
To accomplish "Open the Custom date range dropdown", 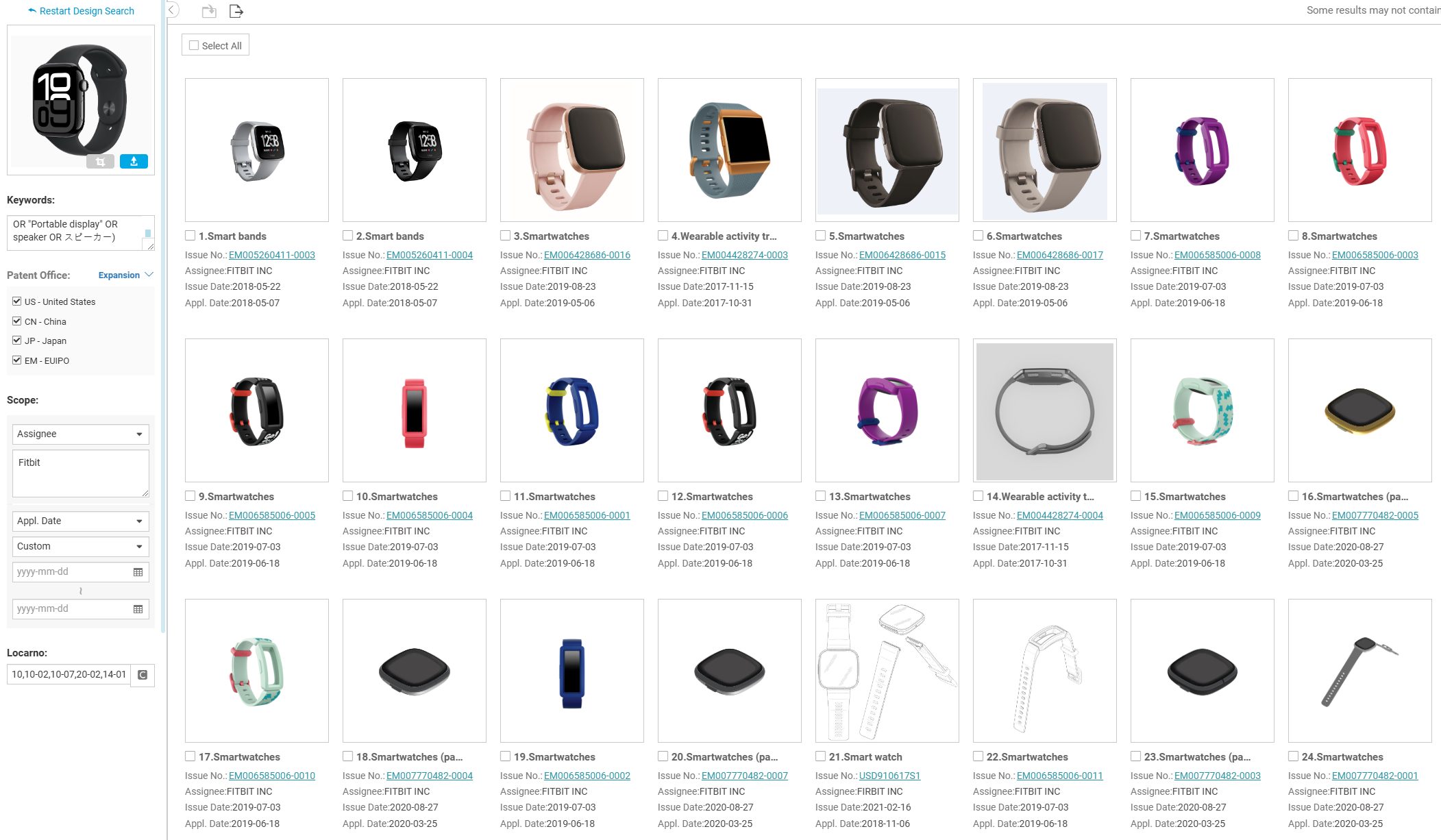I will tap(81, 546).
